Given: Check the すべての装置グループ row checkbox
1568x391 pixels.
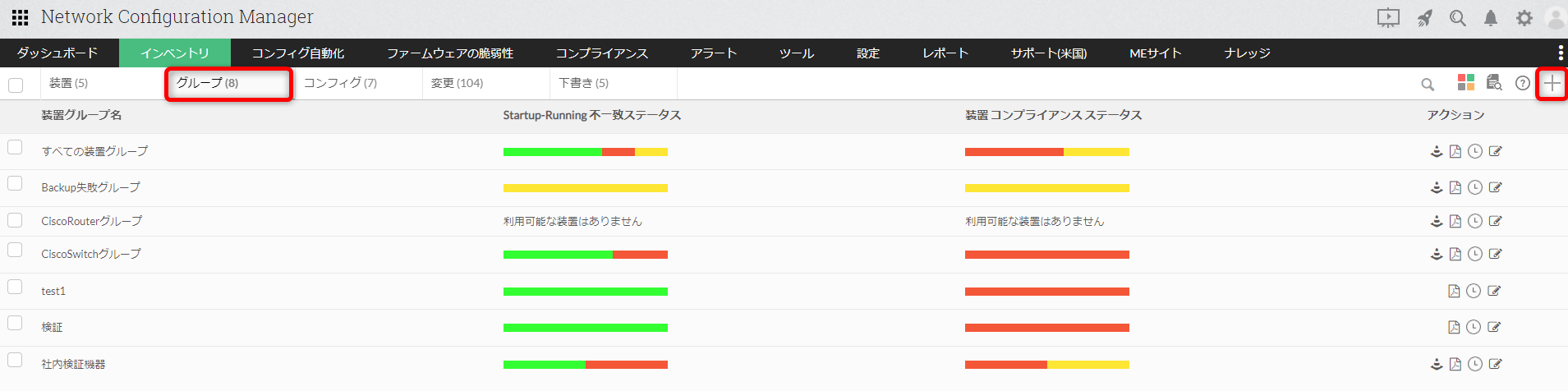Looking at the screenshot, I should point(15,147).
